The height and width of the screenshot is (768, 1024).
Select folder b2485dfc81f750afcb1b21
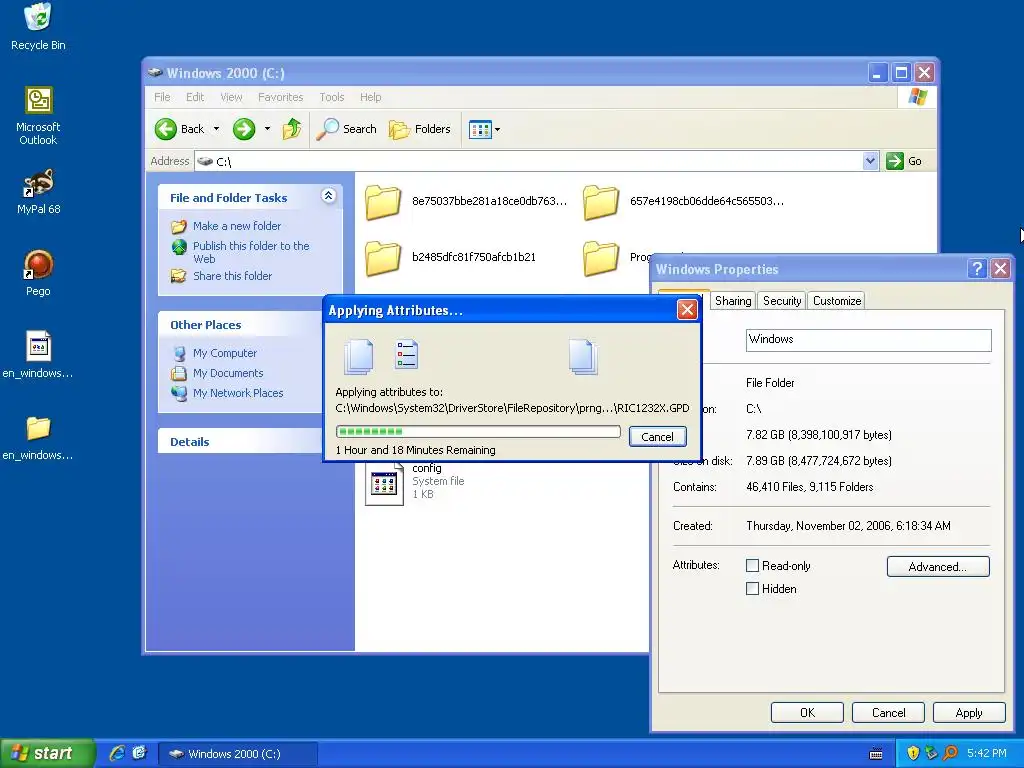tap(451, 257)
